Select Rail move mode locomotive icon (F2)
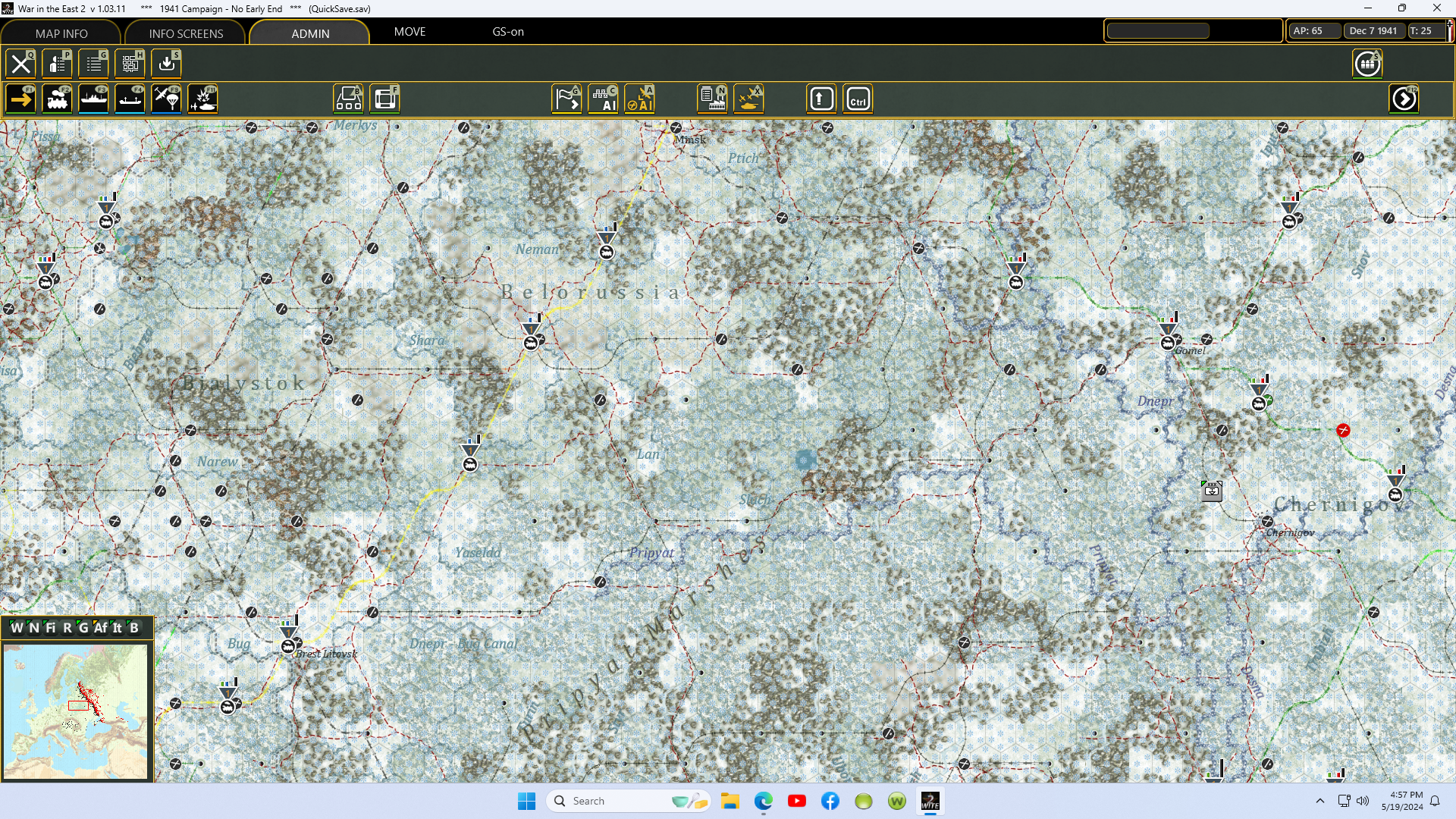The width and height of the screenshot is (1456, 819). [58, 99]
